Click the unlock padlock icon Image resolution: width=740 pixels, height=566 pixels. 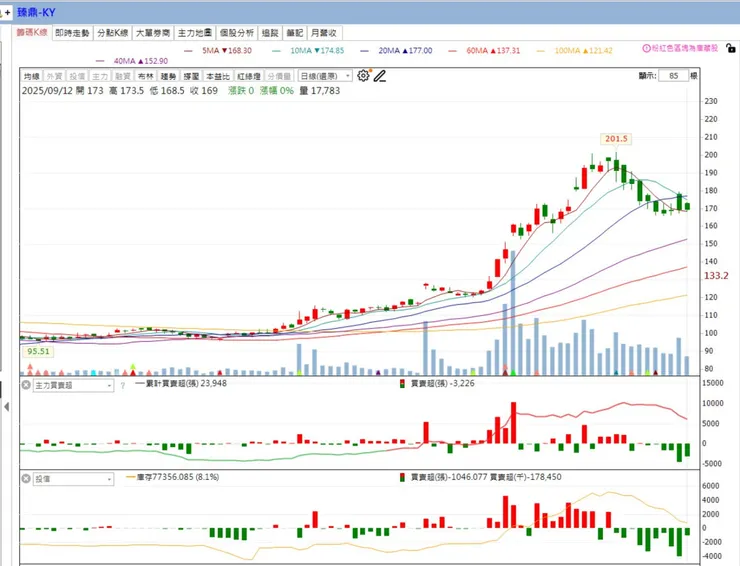click(x=731, y=48)
